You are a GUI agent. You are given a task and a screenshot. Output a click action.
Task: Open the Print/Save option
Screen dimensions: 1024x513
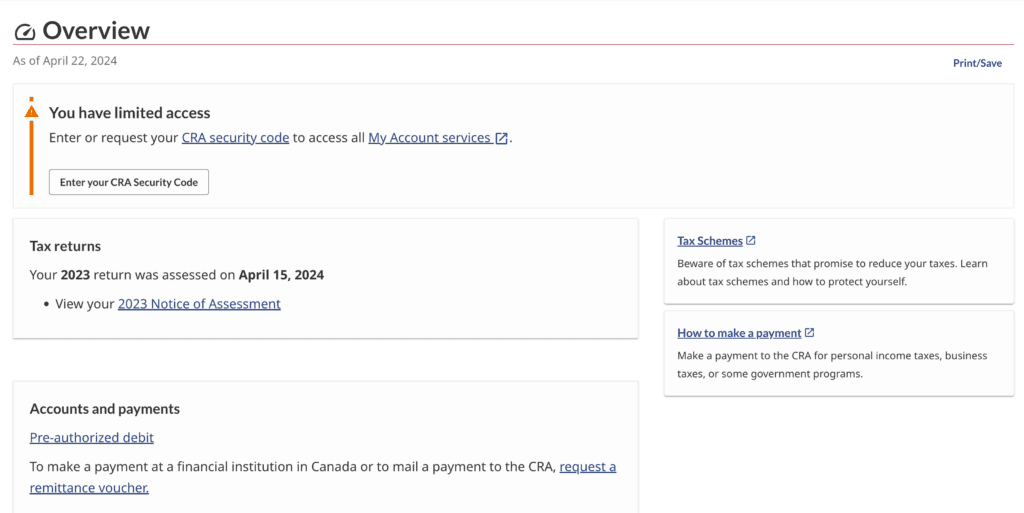(x=977, y=63)
